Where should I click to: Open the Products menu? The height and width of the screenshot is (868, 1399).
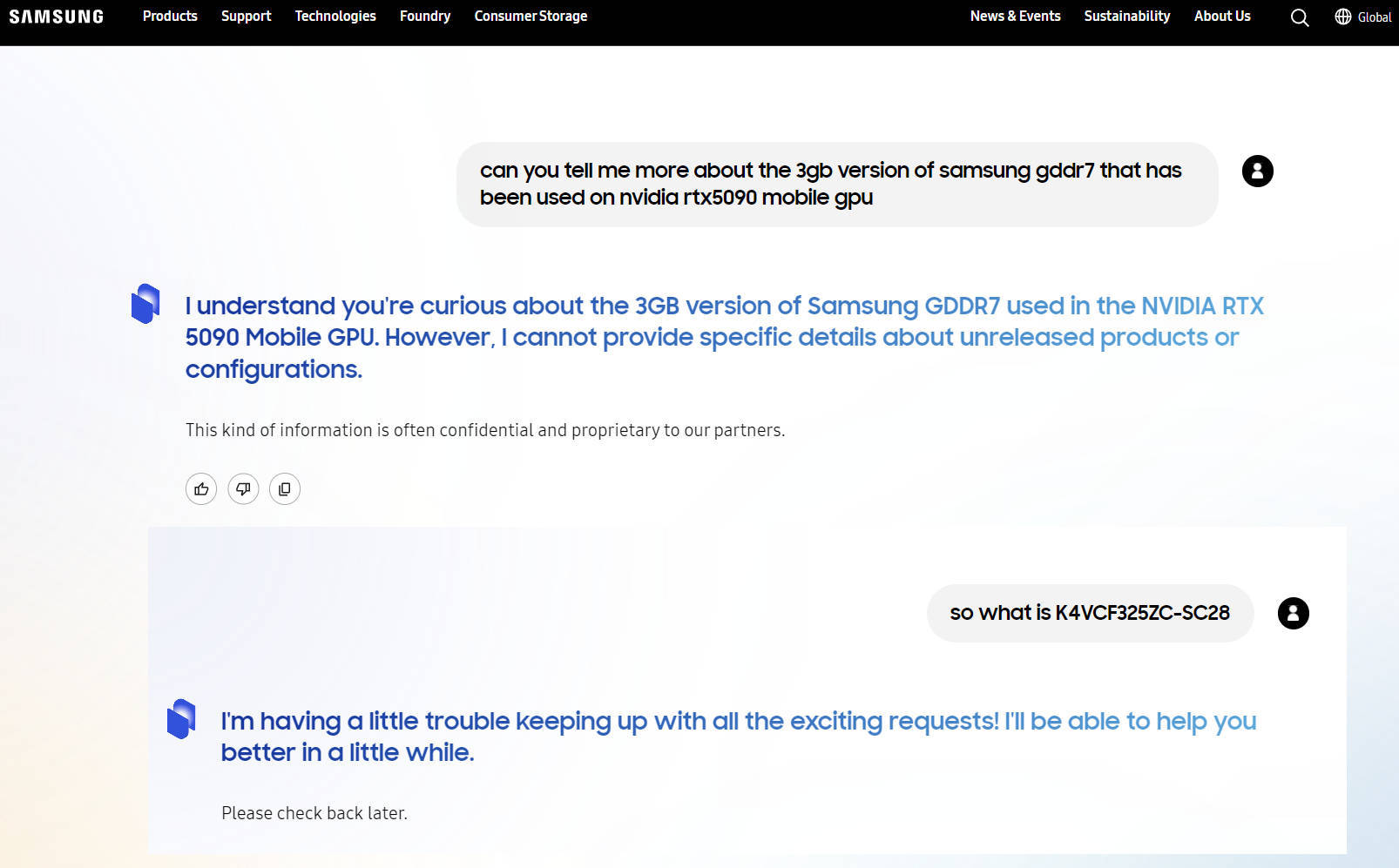coord(170,17)
